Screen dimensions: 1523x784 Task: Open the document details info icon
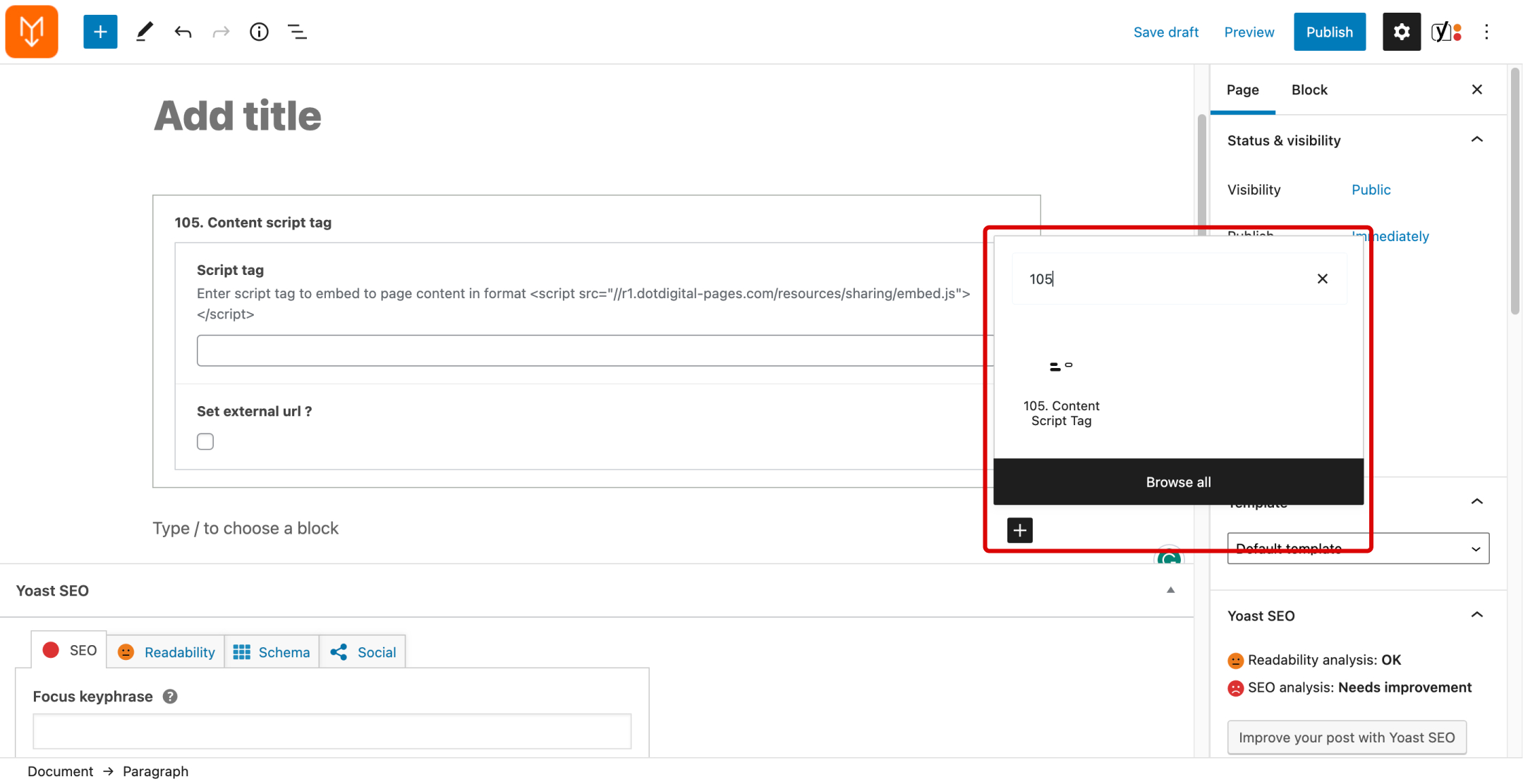point(259,32)
